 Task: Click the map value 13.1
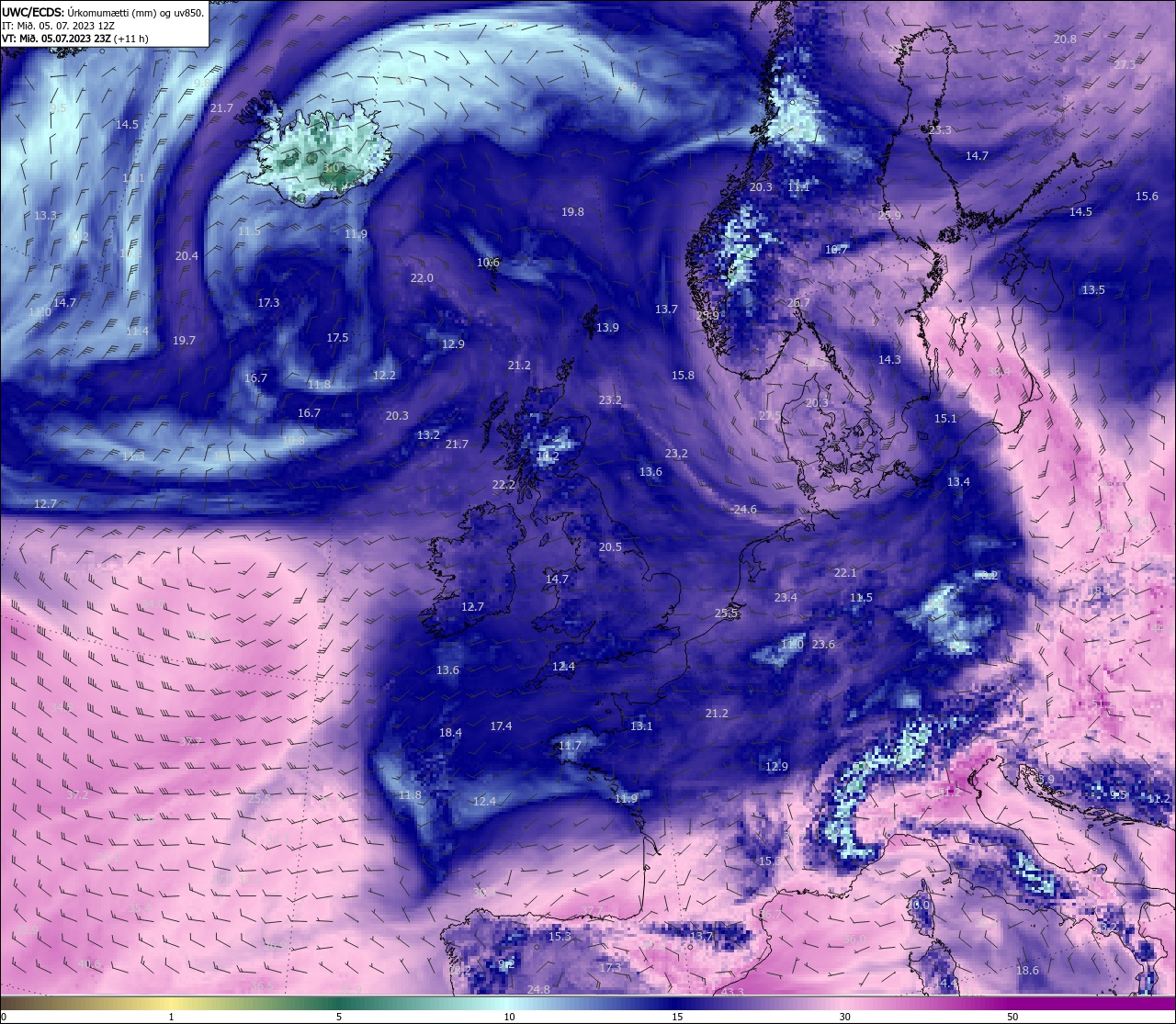[x=641, y=726]
